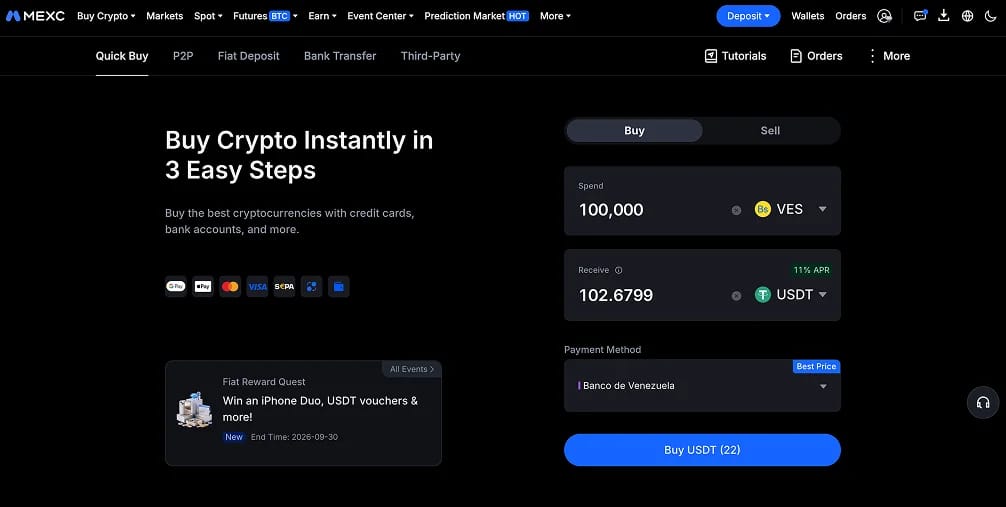The image size is (1006, 507).
Task: Open the customer support headset button
Action: click(983, 403)
